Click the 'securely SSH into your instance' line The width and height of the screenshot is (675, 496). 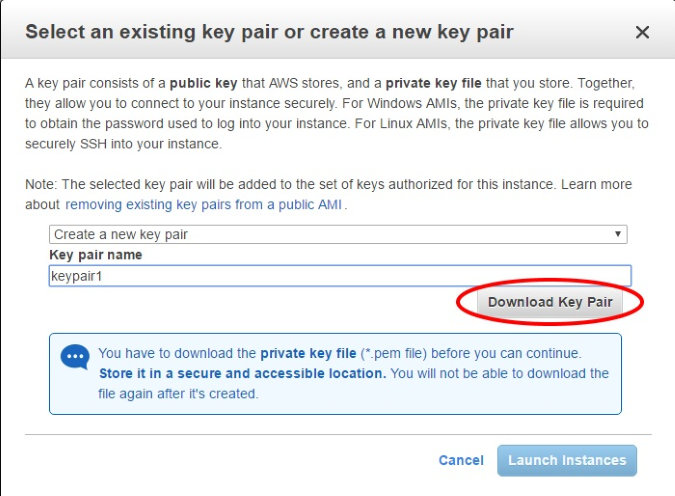(x=123, y=144)
